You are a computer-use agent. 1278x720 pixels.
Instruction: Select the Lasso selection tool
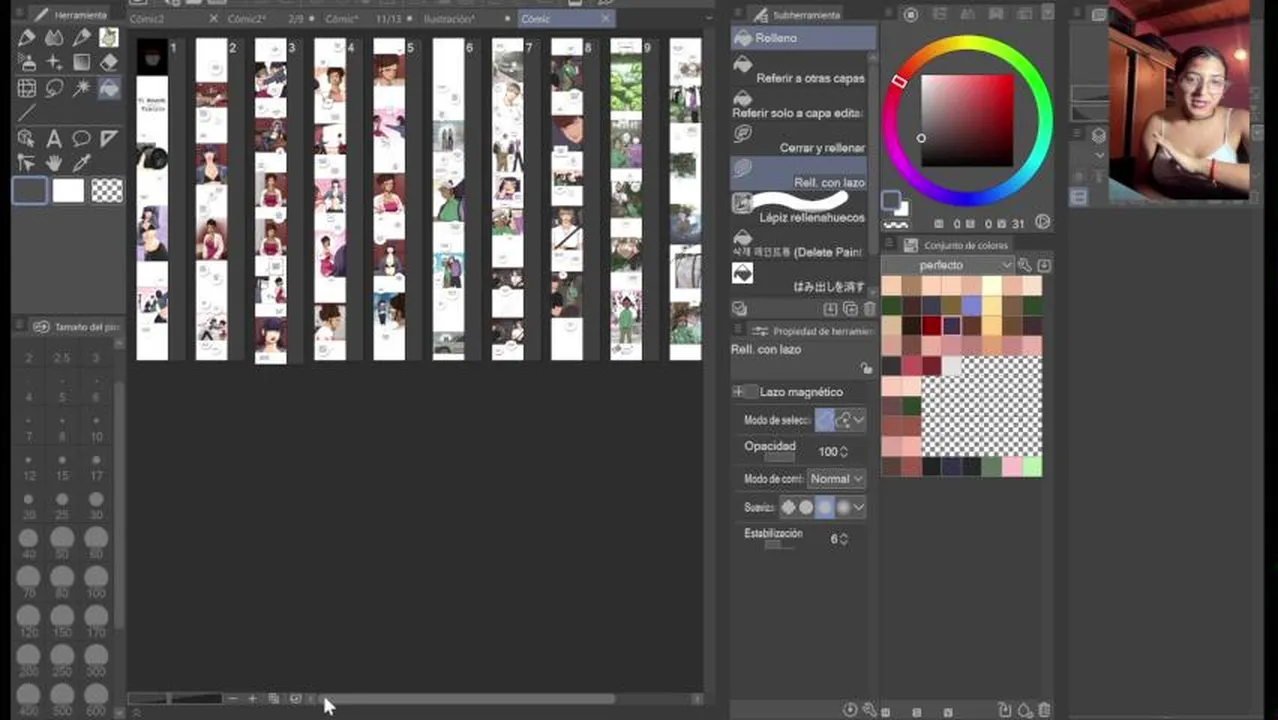pos(54,88)
